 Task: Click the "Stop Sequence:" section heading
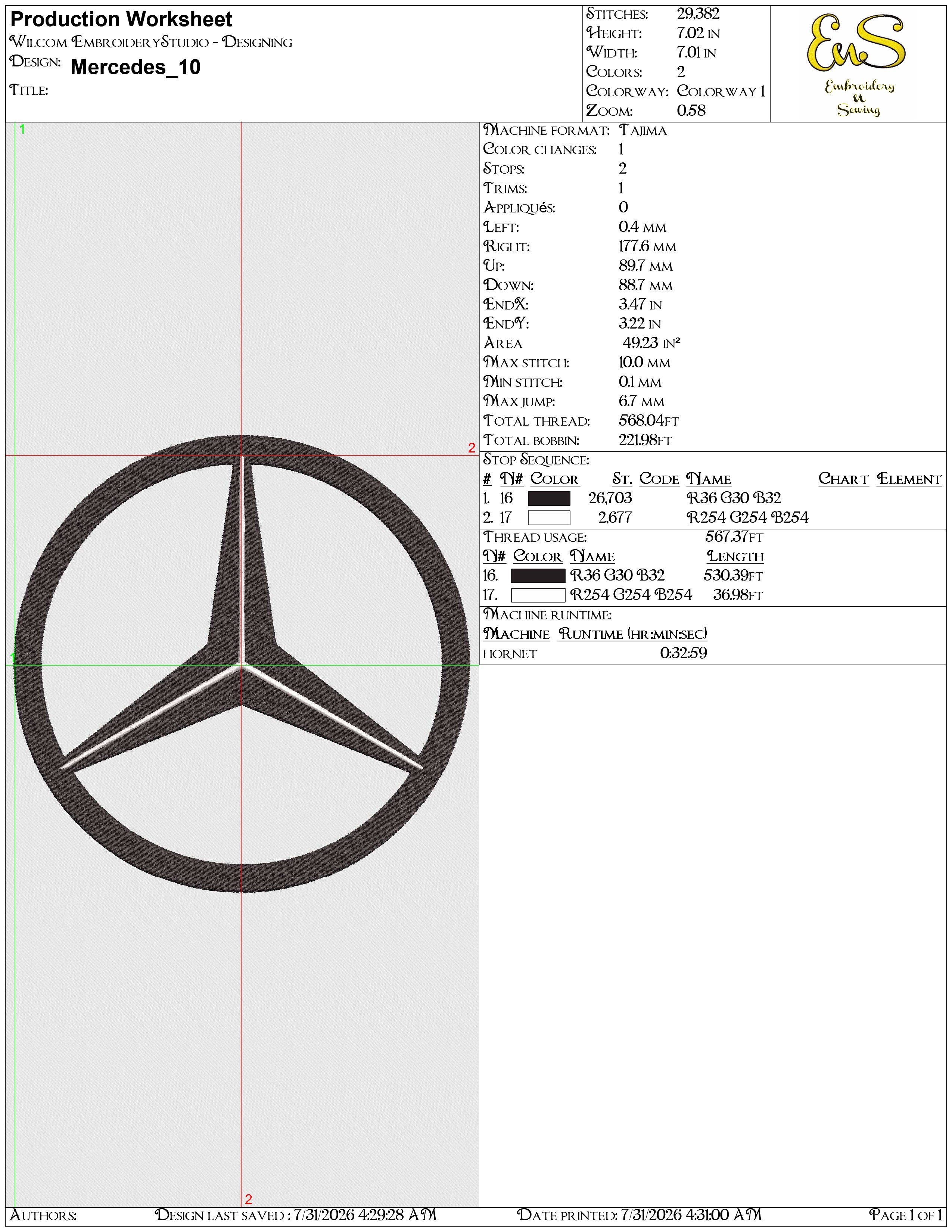click(536, 460)
